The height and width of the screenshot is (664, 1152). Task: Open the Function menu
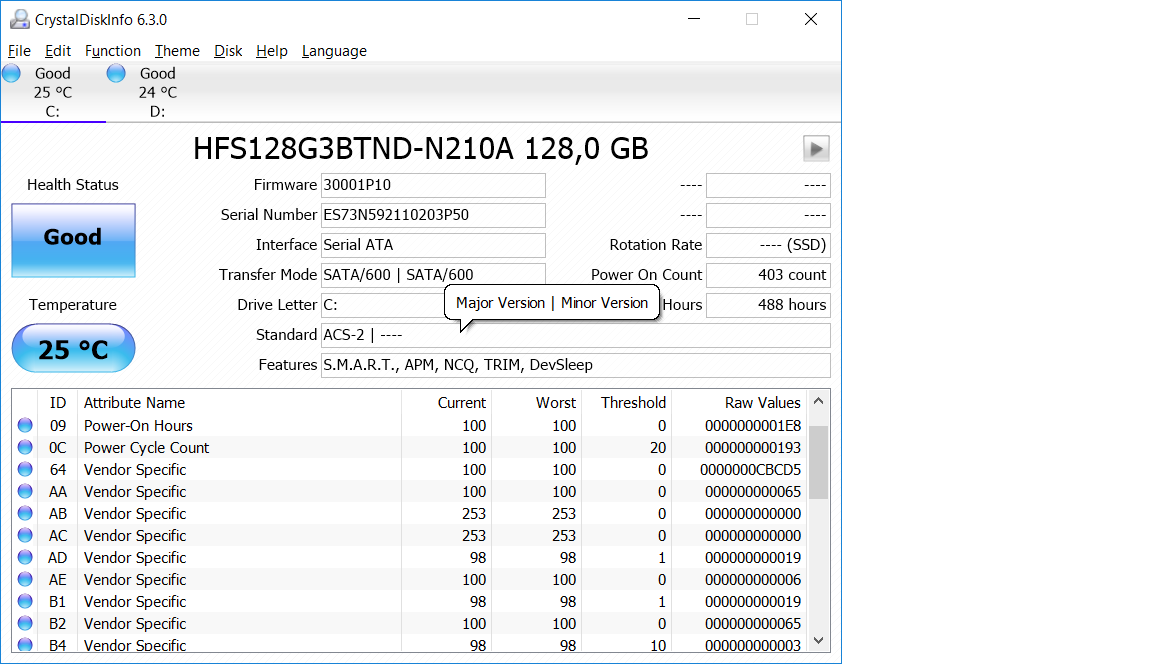[112, 51]
